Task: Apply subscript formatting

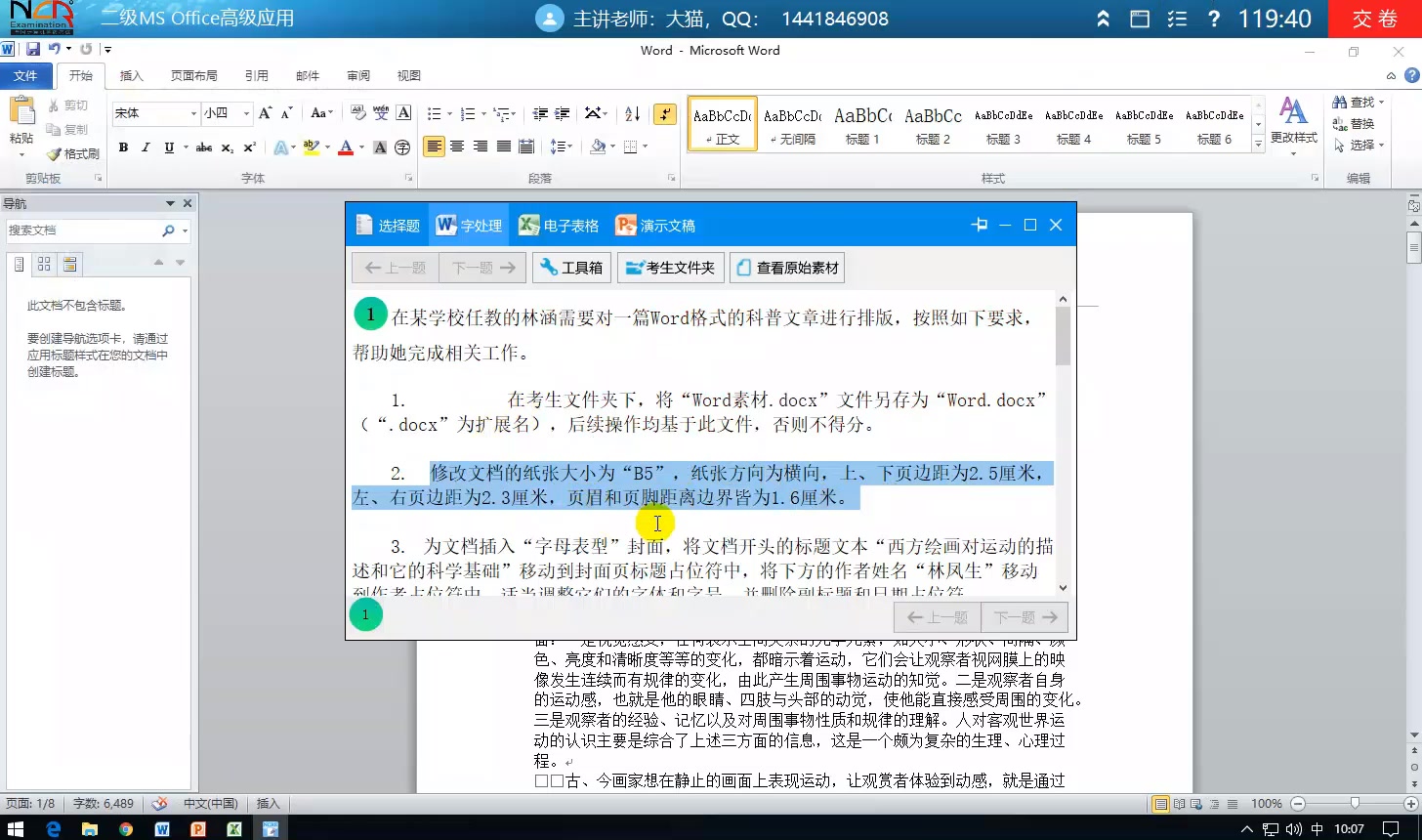Action: point(227,147)
